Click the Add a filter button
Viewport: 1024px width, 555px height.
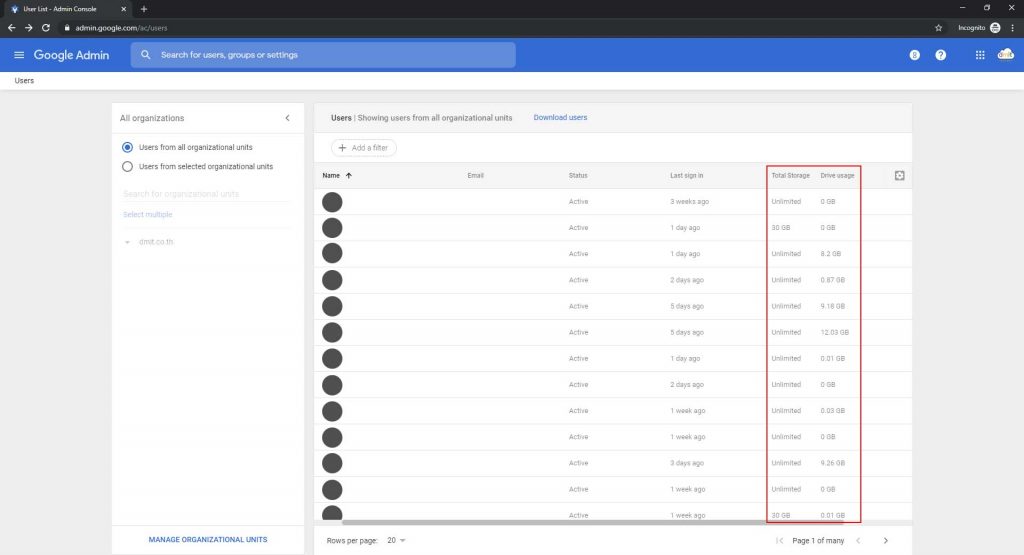[364, 148]
